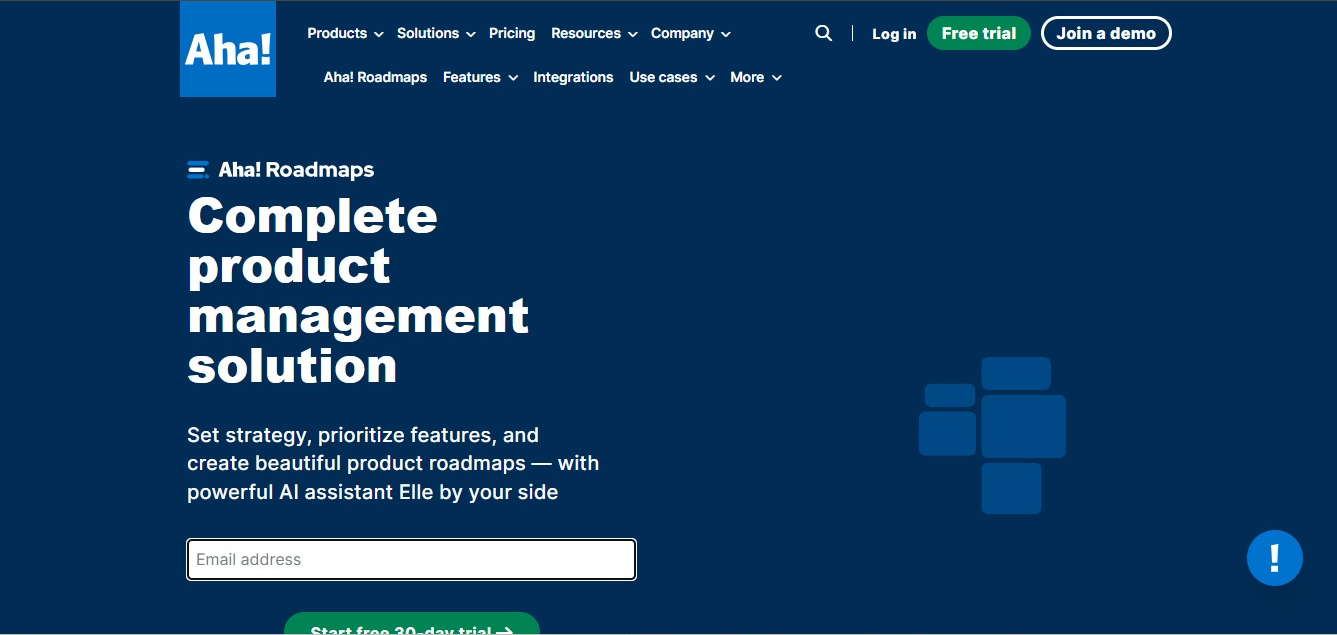
Task: Click the Start free 30-day trial button
Action: (412, 624)
